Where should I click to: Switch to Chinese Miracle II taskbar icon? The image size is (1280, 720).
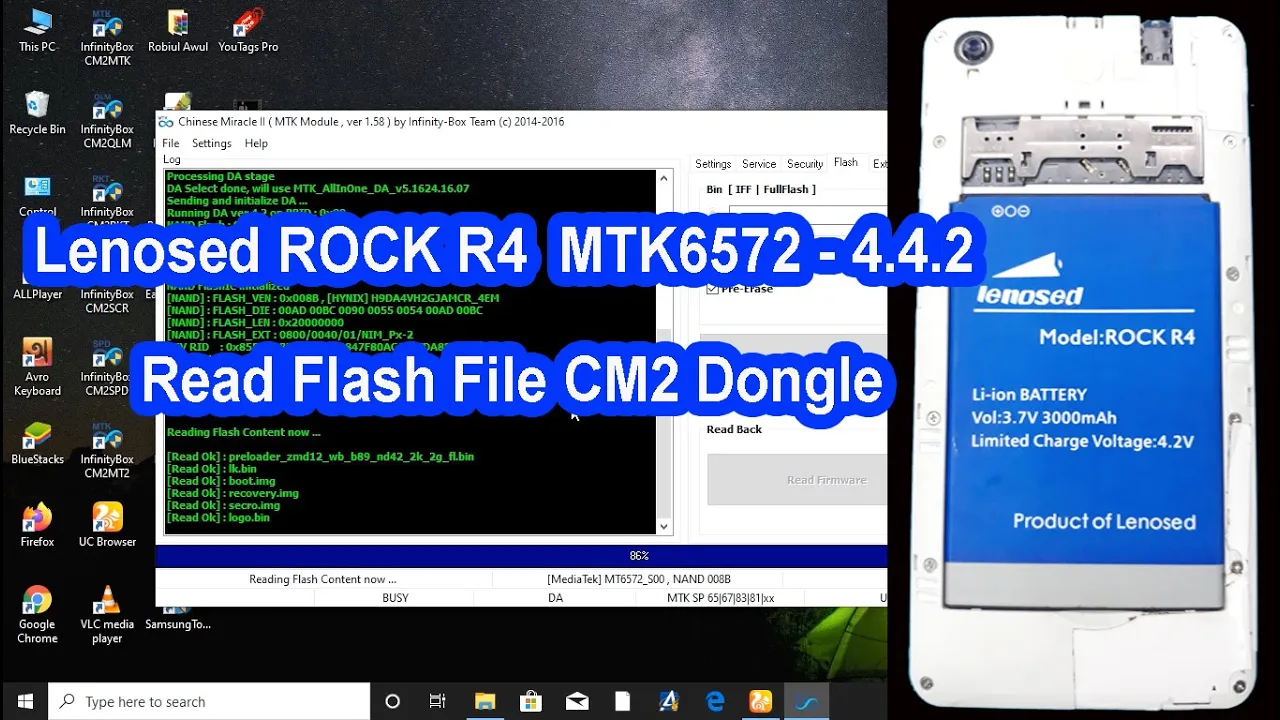click(807, 701)
